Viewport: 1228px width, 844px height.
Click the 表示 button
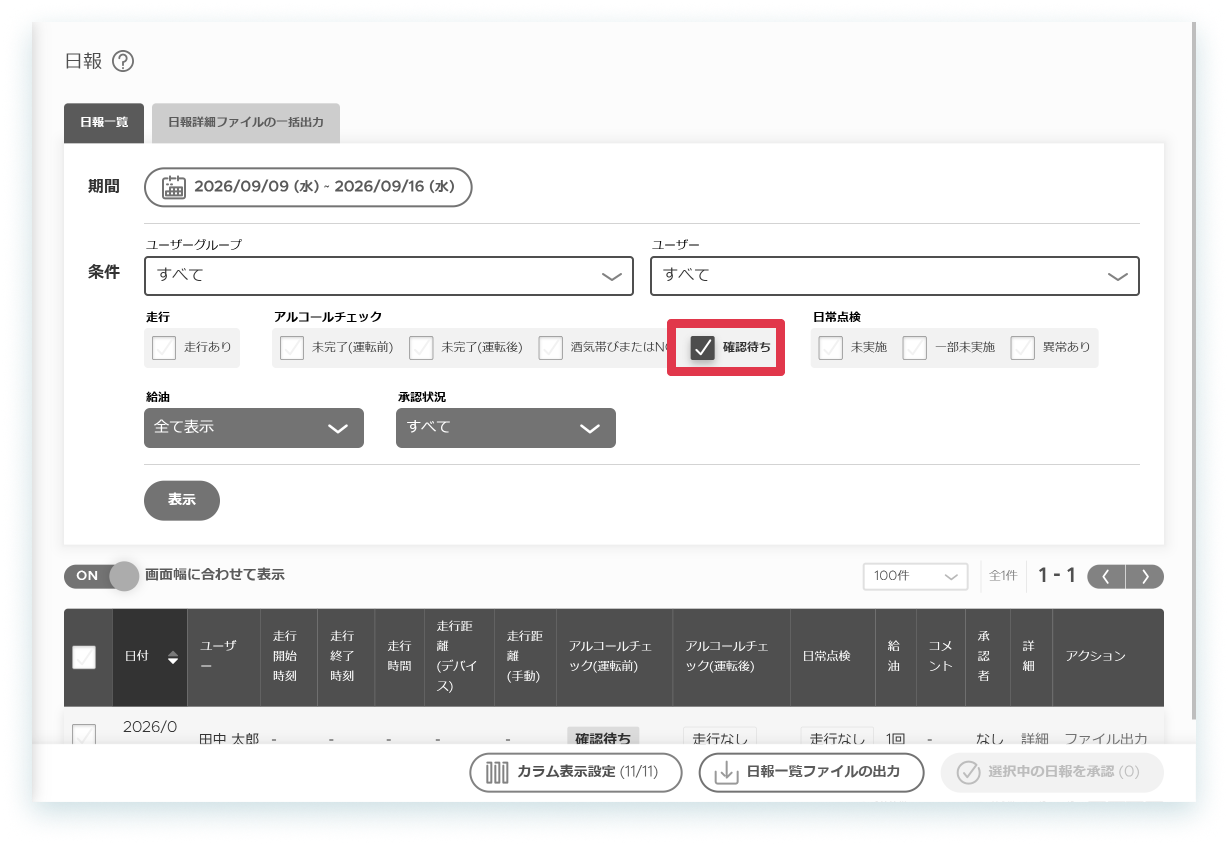(182, 500)
